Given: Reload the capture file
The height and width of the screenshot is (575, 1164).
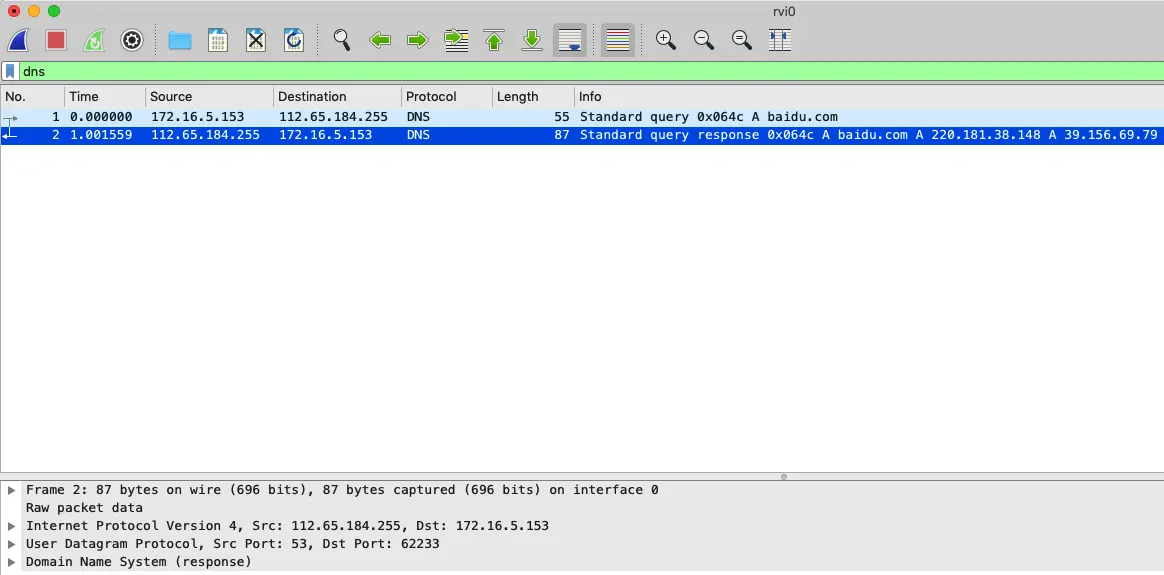Looking at the screenshot, I should point(294,40).
